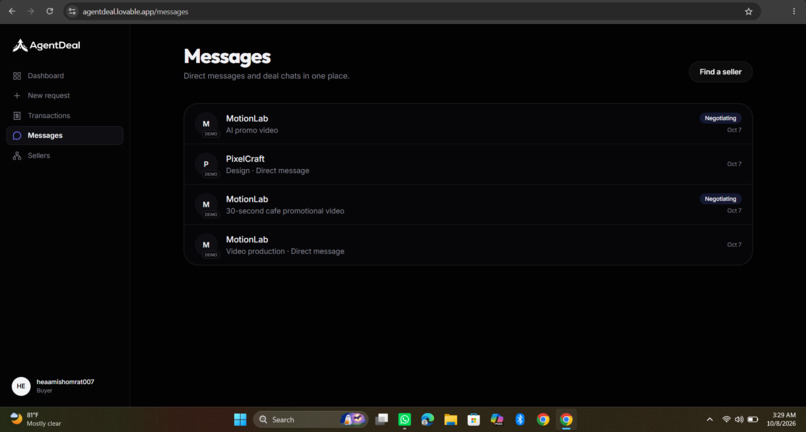Open MotionLab Video production direct message
The width and height of the screenshot is (806, 432).
point(468,245)
